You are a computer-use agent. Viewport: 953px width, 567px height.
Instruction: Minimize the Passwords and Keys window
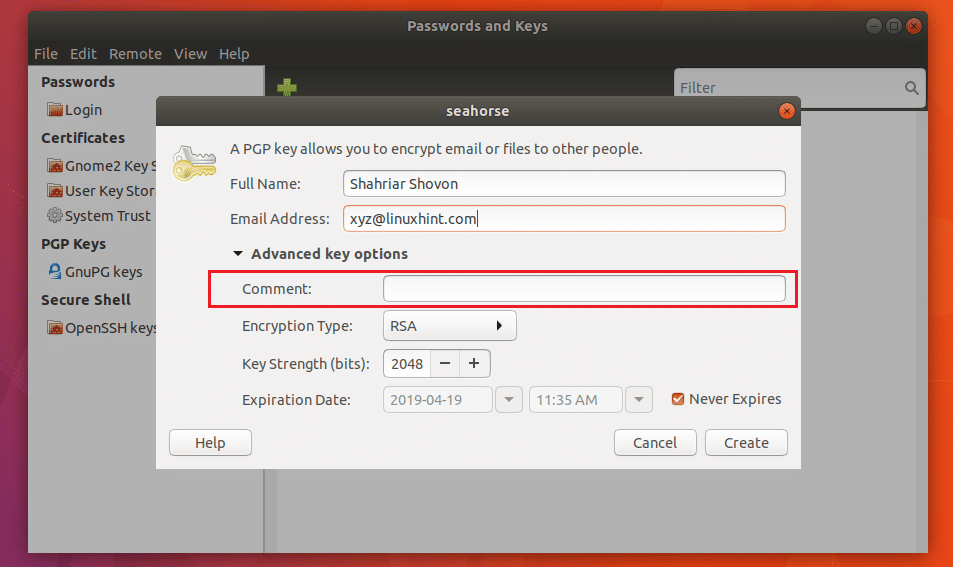pyautogui.click(x=873, y=26)
